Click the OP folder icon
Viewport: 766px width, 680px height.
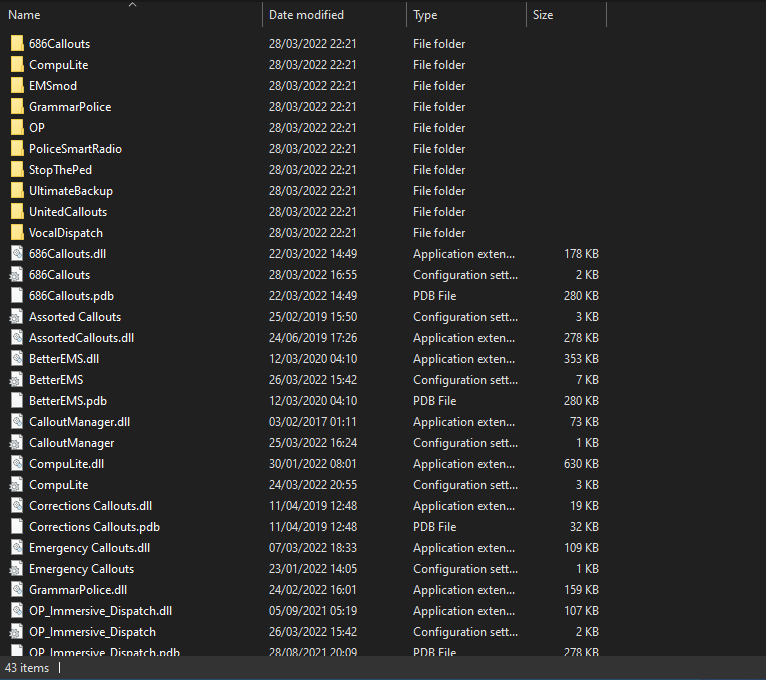(x=17, y=128)
